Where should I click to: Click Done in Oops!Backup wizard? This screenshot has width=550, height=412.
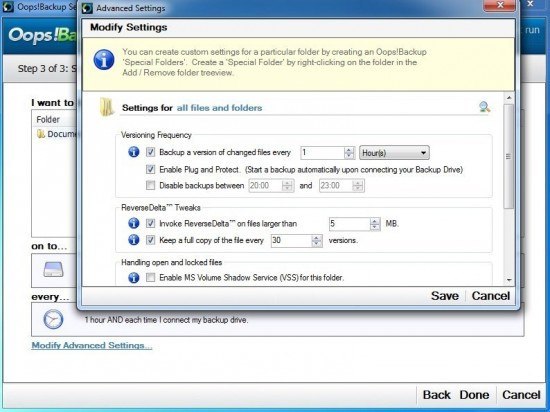click(x=474, y=395)
